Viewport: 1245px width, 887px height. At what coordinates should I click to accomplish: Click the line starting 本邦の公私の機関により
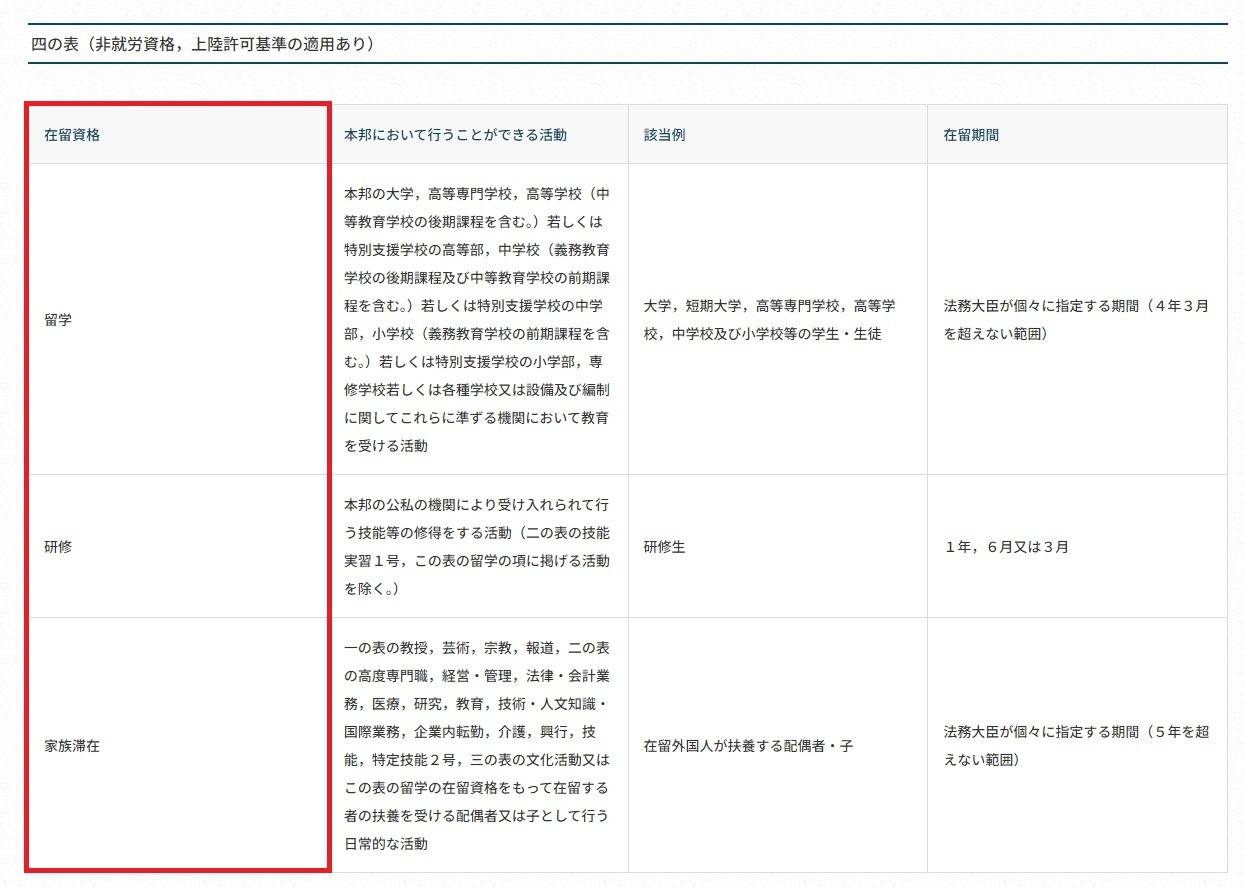[476, 504]
